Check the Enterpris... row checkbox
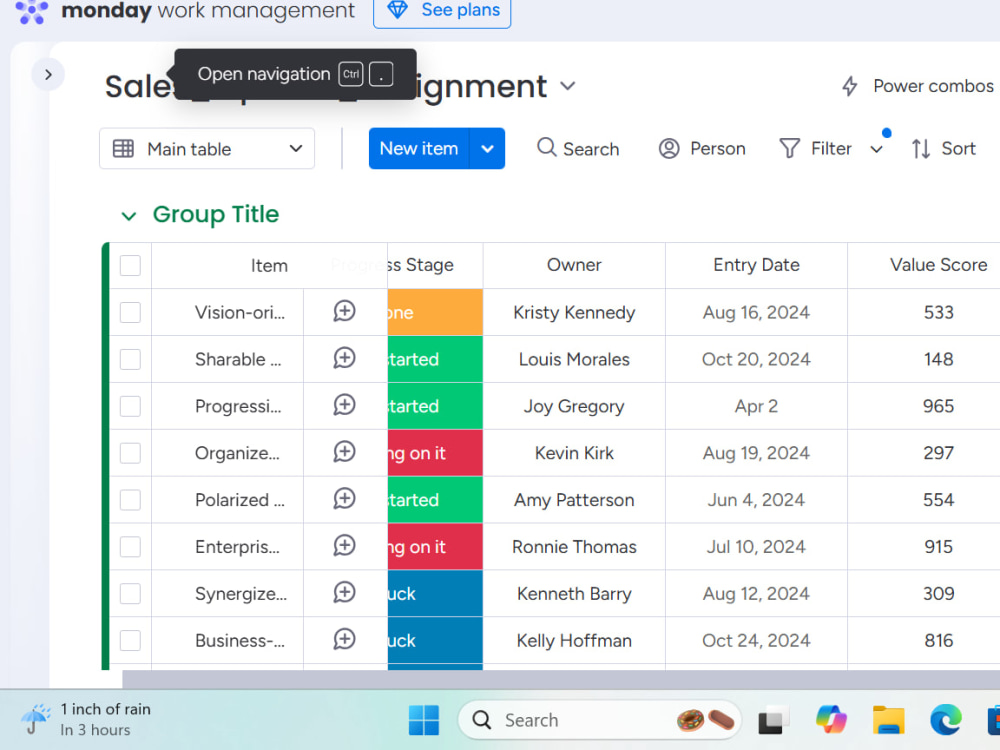The width and height of the screenshot is (1000, 750). (130, 547)
